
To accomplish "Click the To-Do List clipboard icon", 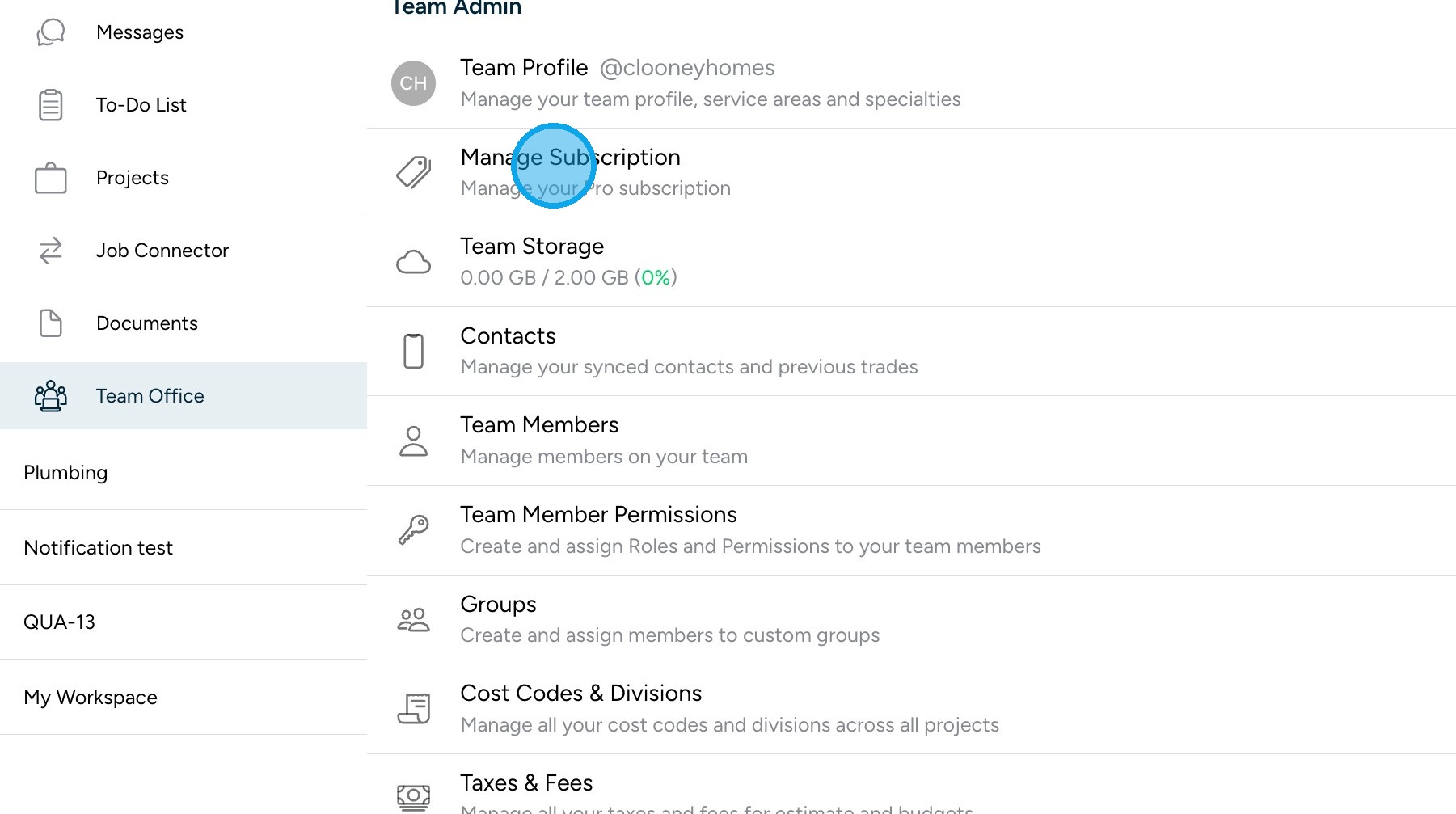I will click(x=50, y=105).
